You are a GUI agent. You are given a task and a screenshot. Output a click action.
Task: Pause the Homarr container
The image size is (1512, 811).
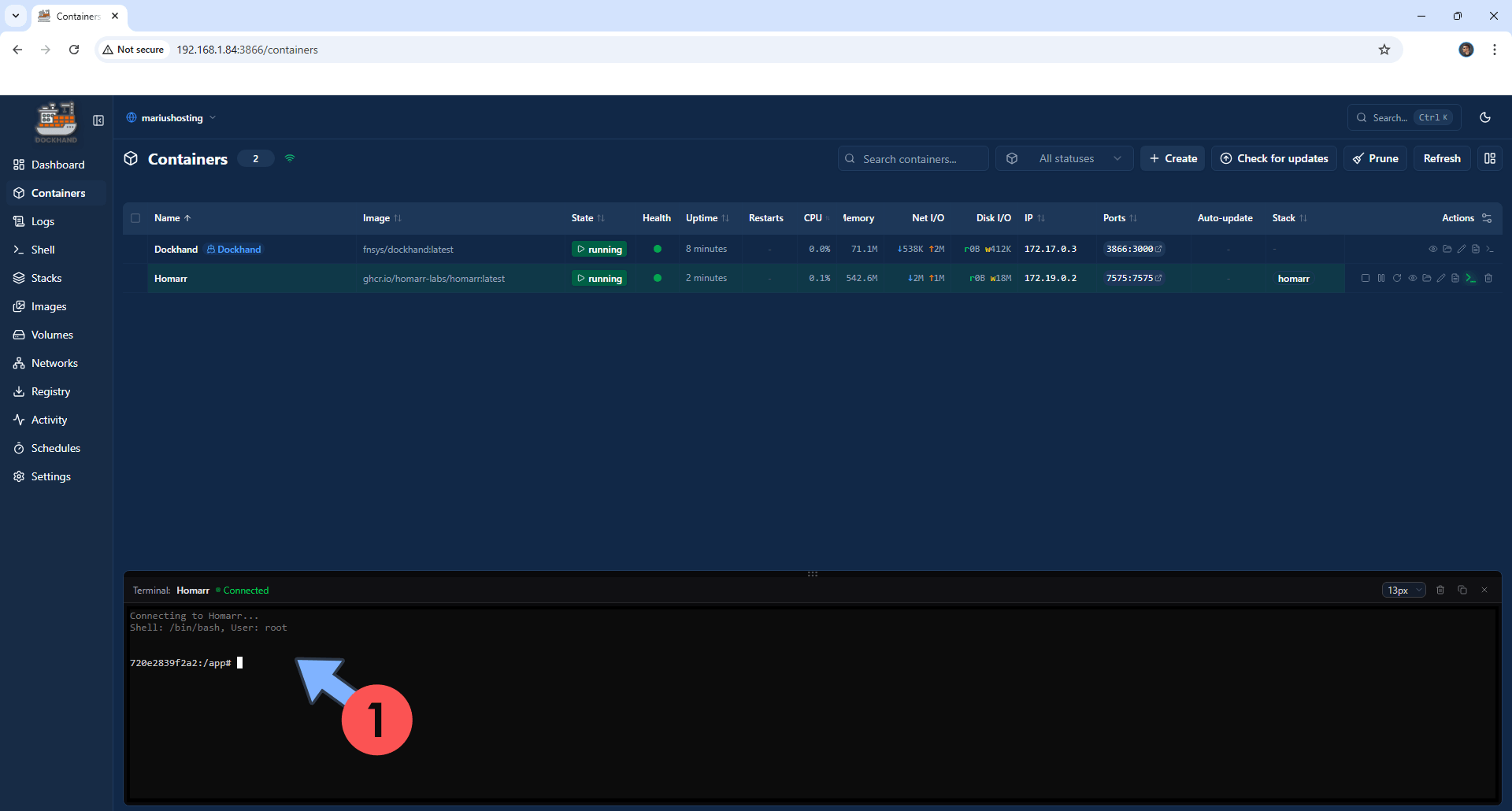(1381, 278)
